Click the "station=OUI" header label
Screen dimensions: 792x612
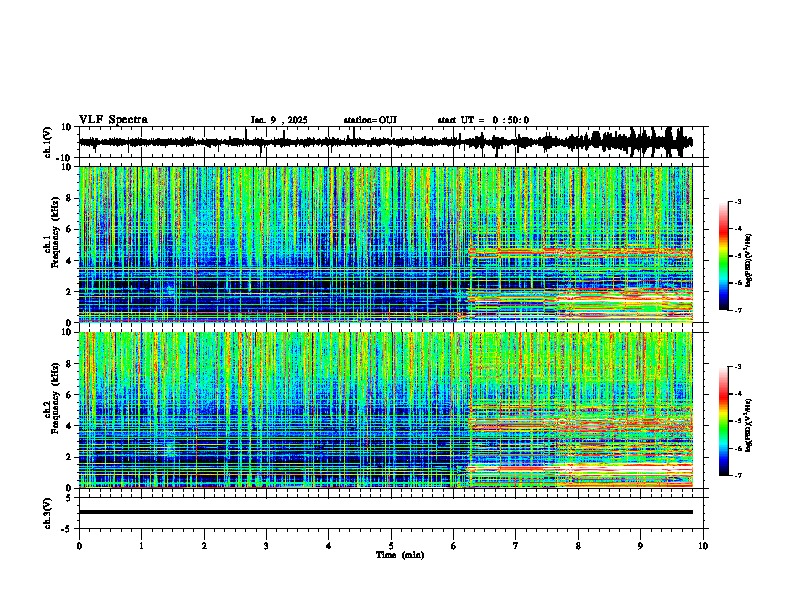370,120
